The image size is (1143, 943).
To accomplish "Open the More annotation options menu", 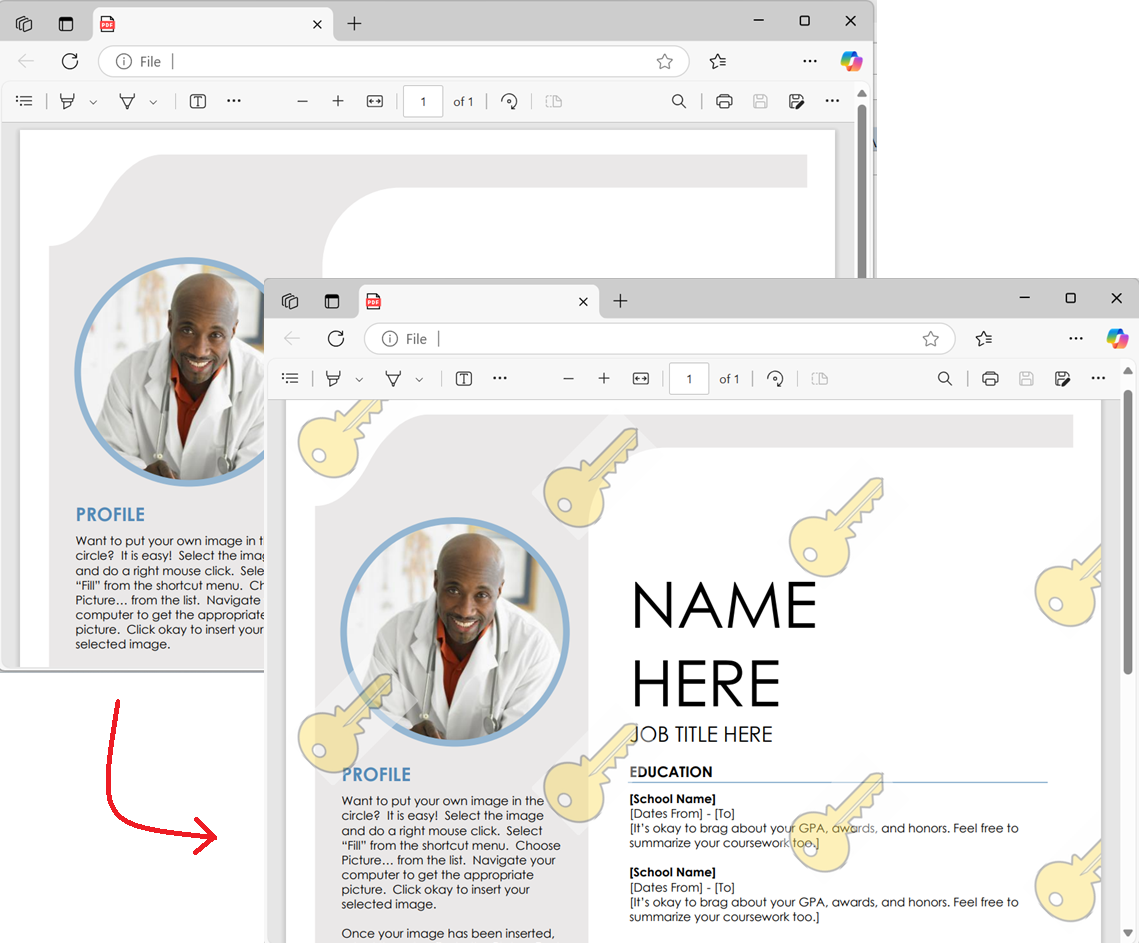I will pos(500,378).
